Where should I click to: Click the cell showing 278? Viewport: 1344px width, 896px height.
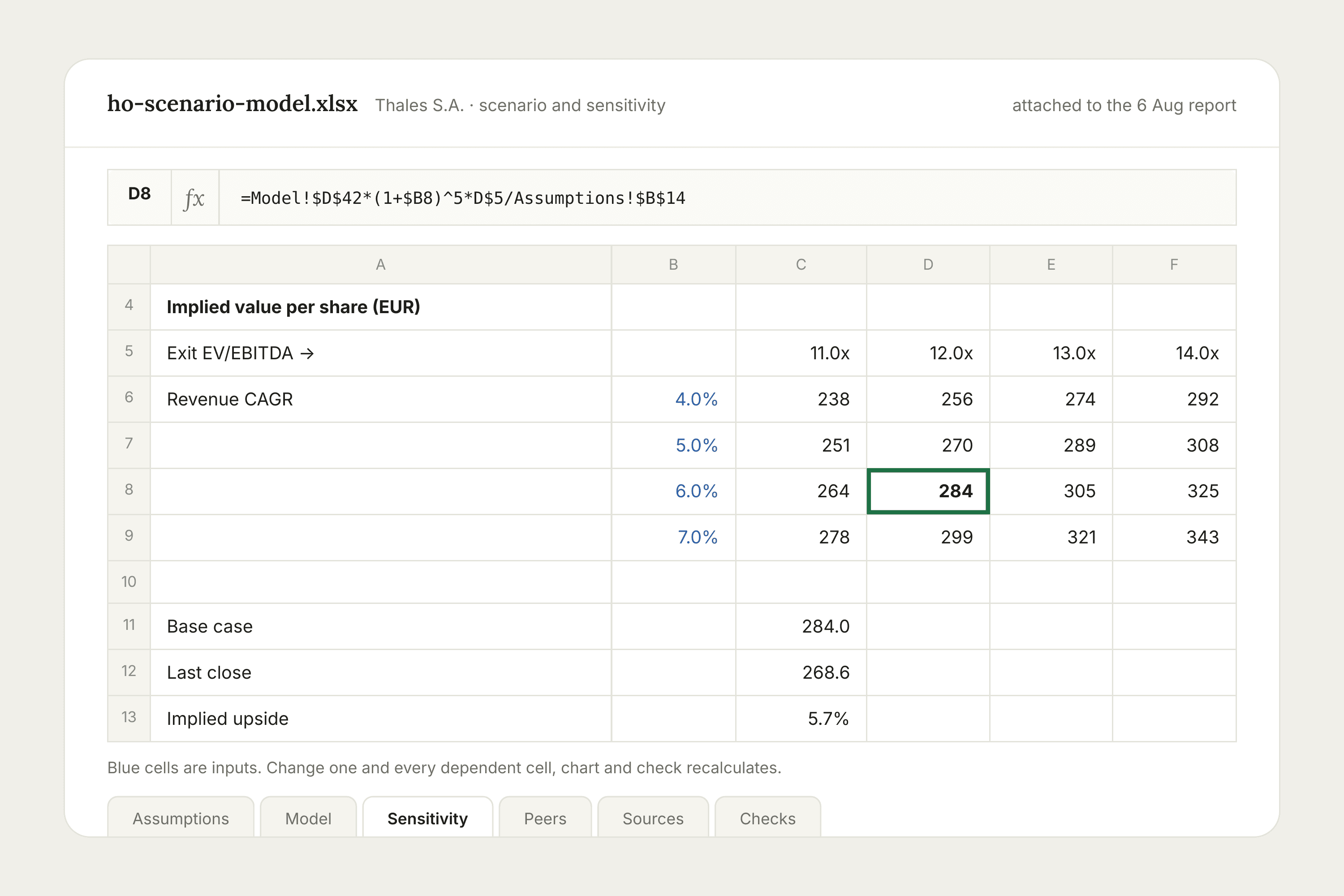click(801, 537)
